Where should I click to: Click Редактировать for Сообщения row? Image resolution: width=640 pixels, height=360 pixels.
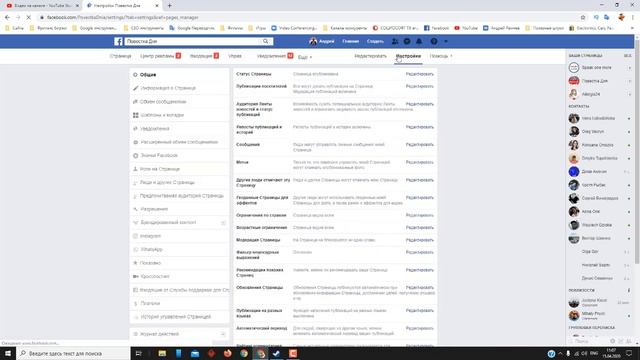420,144
